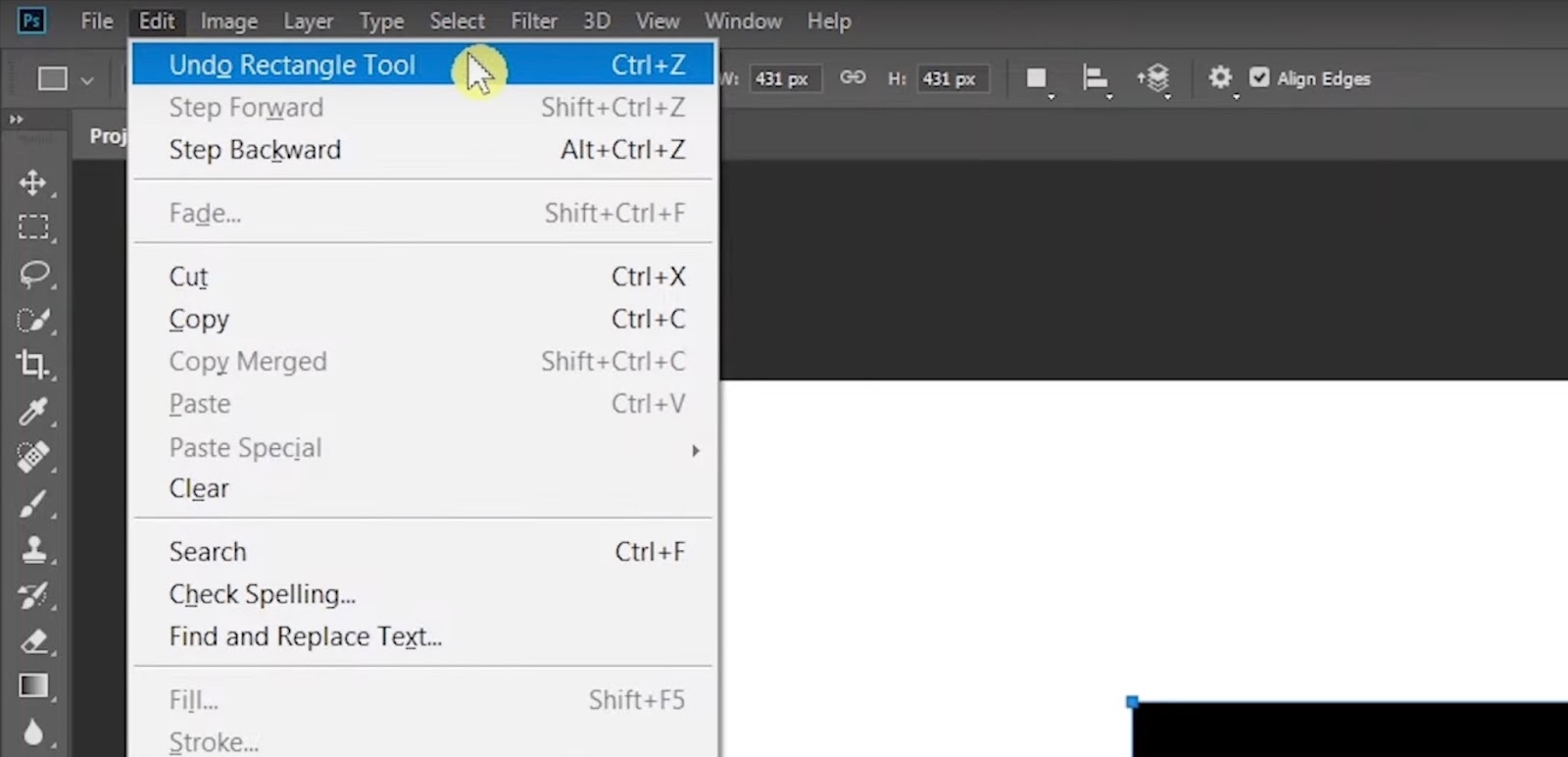Image resolution: width=1568 pixels, height=757 pixels.
Task: Open the Rectangle tool preset dropdown arrow
Action: pos(87,80)
